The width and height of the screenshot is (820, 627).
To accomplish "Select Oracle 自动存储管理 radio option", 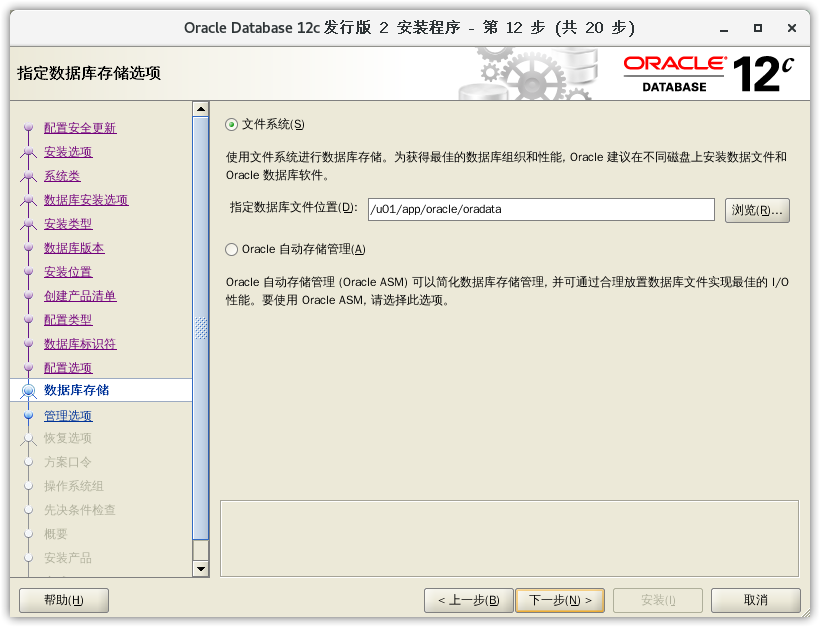I will (x=232, y=249).
